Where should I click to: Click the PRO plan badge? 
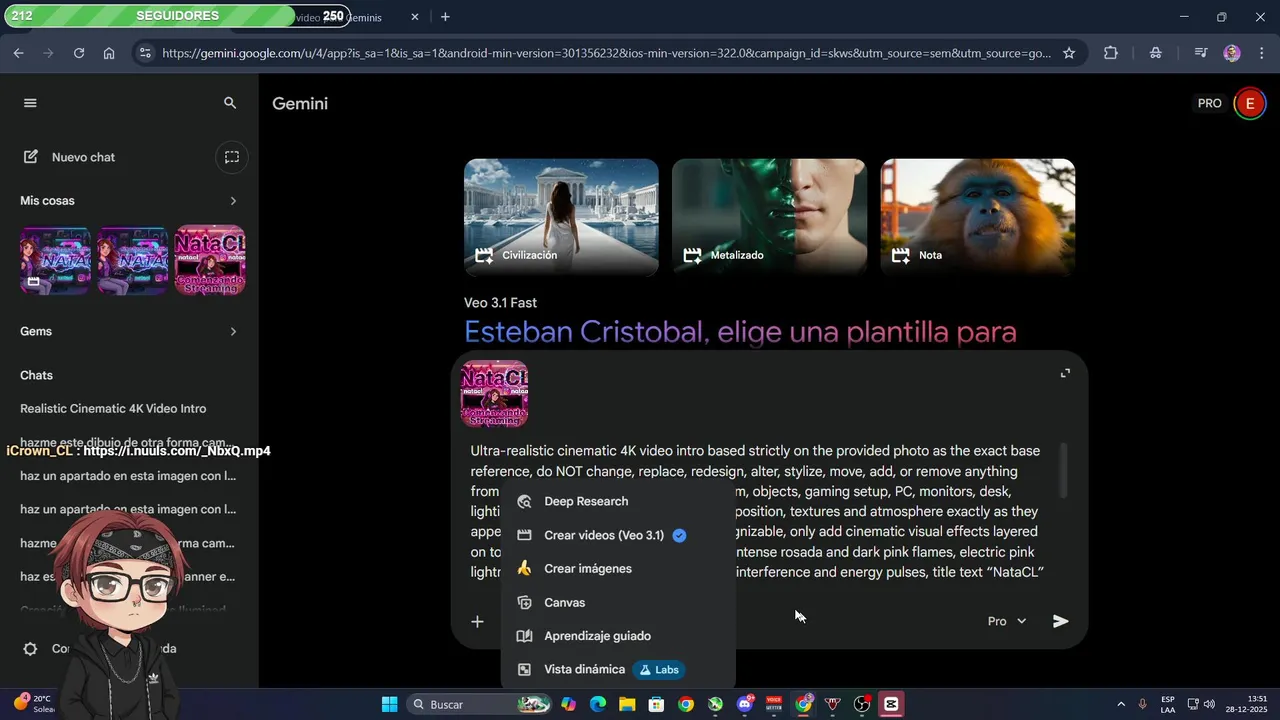click(x=1210, y=103)
